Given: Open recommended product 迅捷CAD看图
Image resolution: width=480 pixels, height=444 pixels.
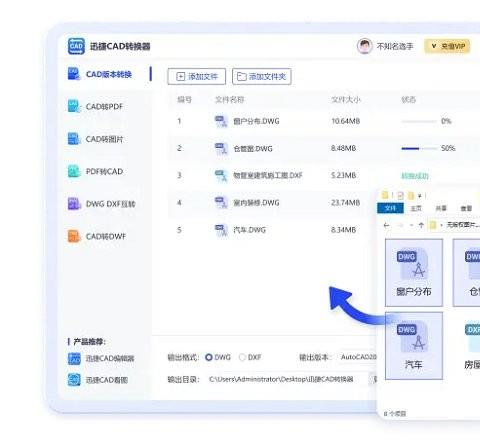Looking at the screenshot, I should tap(97, 380).
